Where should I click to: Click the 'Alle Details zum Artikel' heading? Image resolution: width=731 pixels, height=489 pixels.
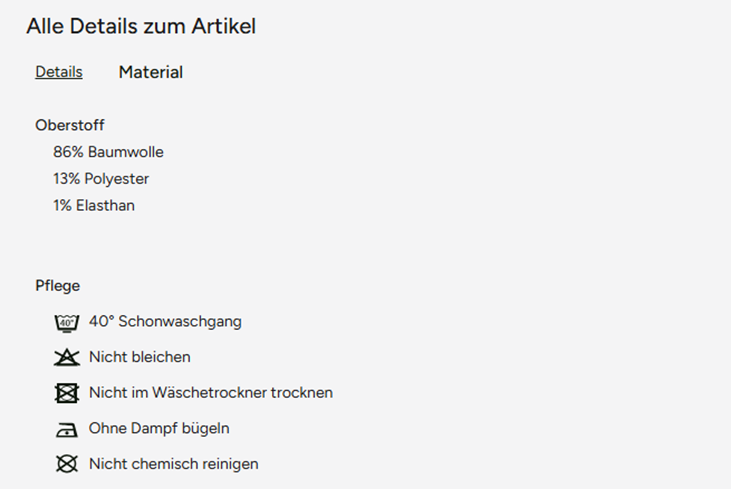coord(141,27)
